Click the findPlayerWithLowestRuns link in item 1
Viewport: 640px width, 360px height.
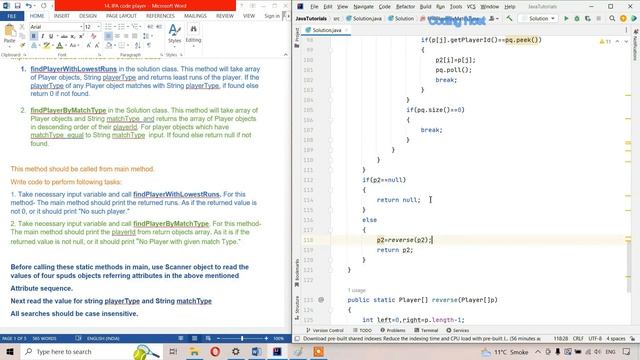[73, 69]
